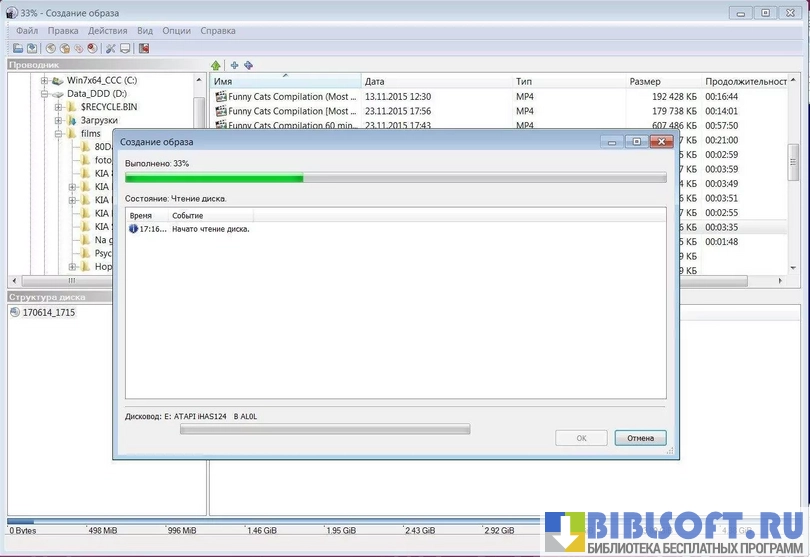Click the first disc icon in the toolbar
810x557 pixels.
(50, 48)
